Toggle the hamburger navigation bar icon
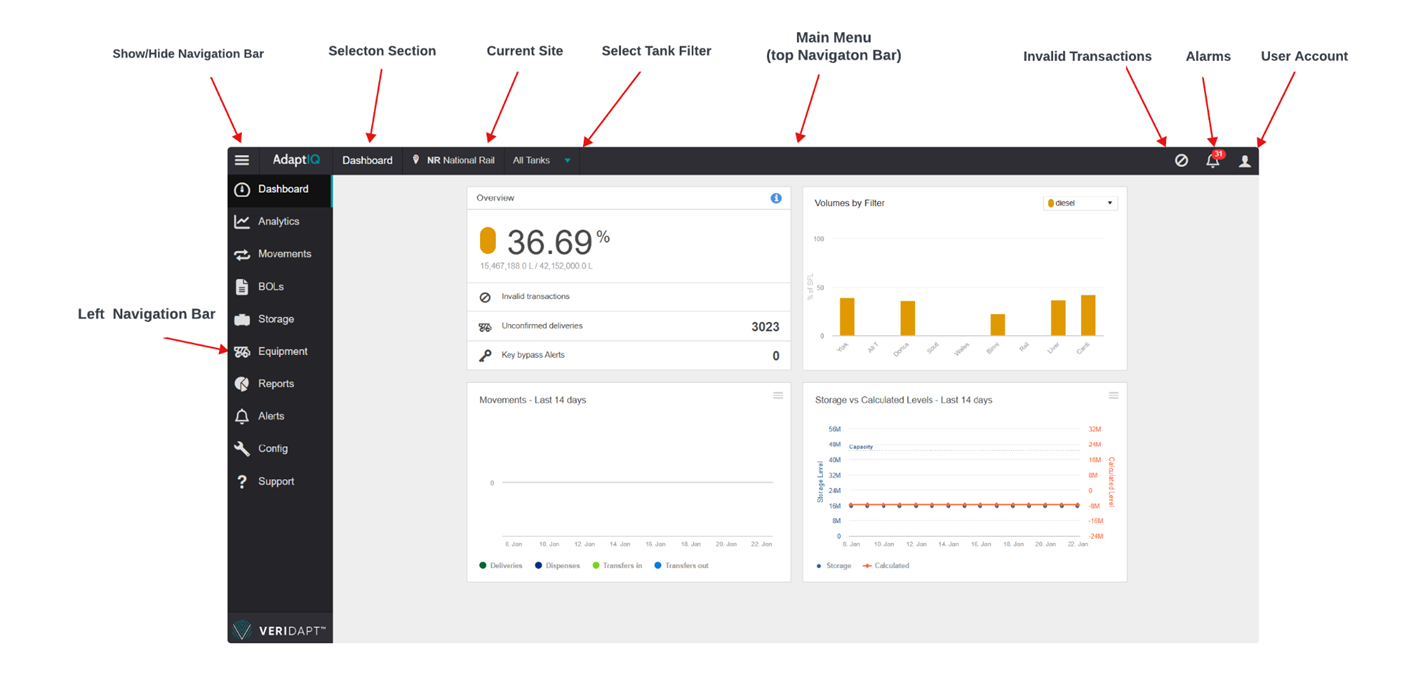Viewport: 1418px width, 674px height. [x=242, y=160]
